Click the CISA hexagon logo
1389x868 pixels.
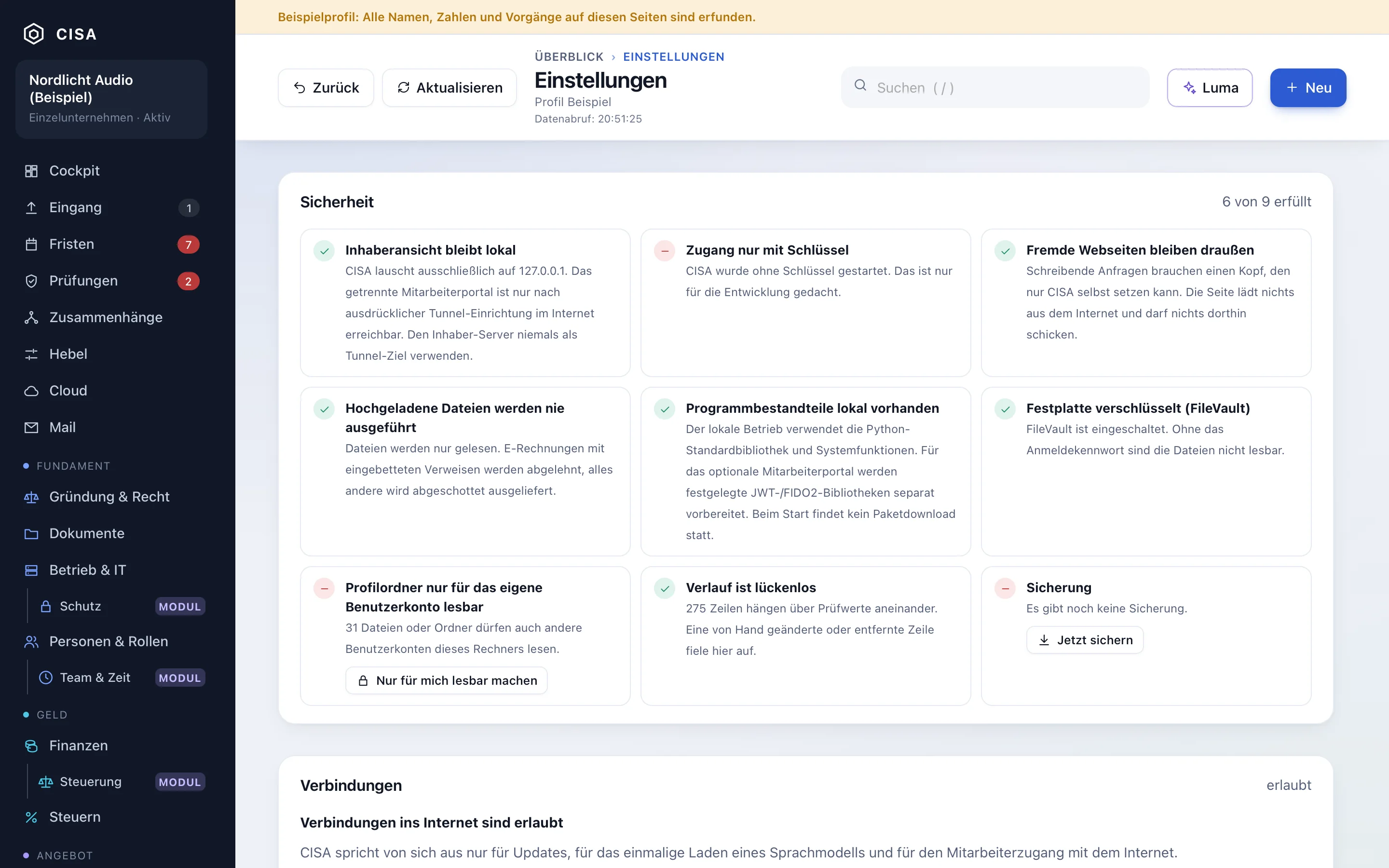point(34,34)
